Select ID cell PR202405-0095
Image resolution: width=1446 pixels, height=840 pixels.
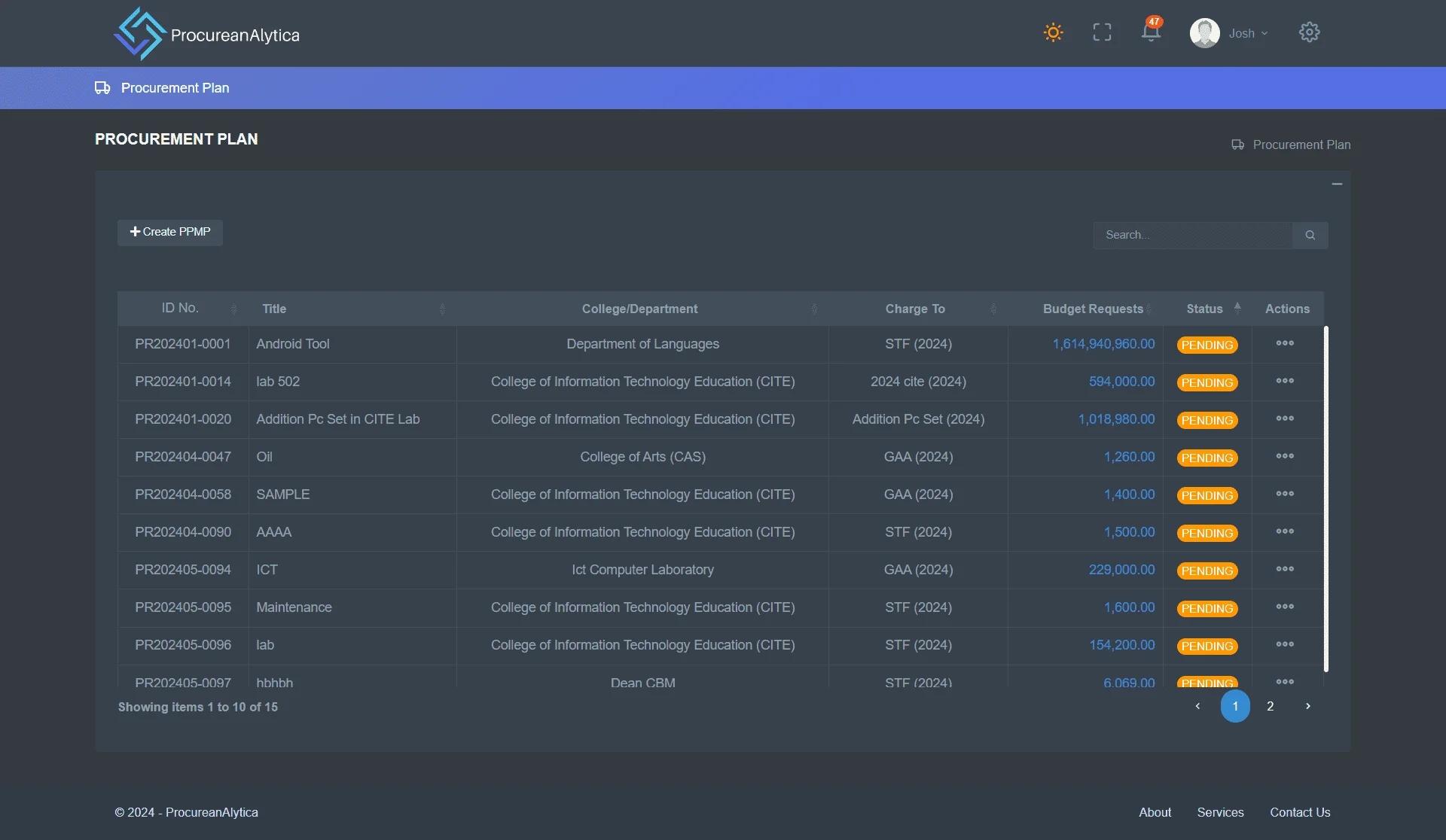(x=183, y=607)
